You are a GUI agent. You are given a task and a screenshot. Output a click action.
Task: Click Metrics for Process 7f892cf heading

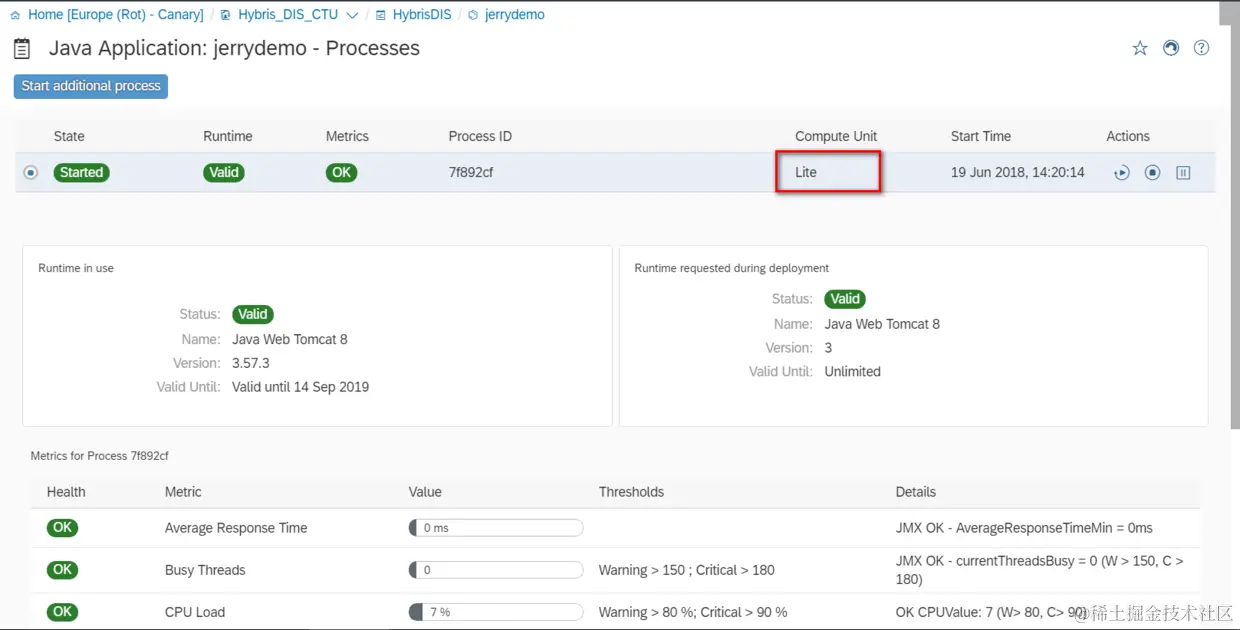99,456
